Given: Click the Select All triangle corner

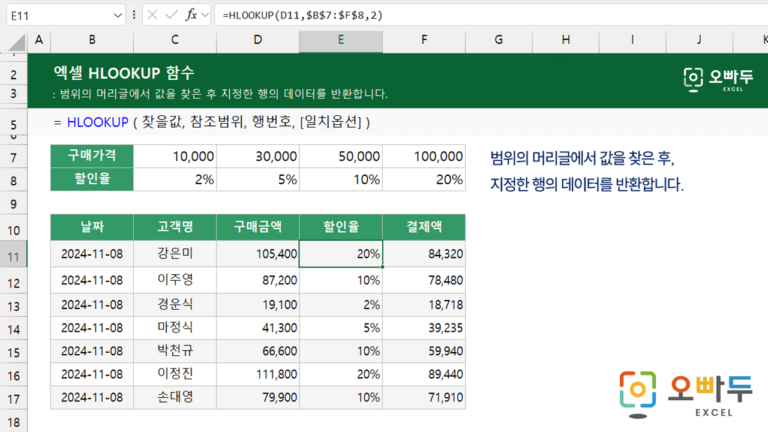Looking at the screenshot, I should 16,42.
